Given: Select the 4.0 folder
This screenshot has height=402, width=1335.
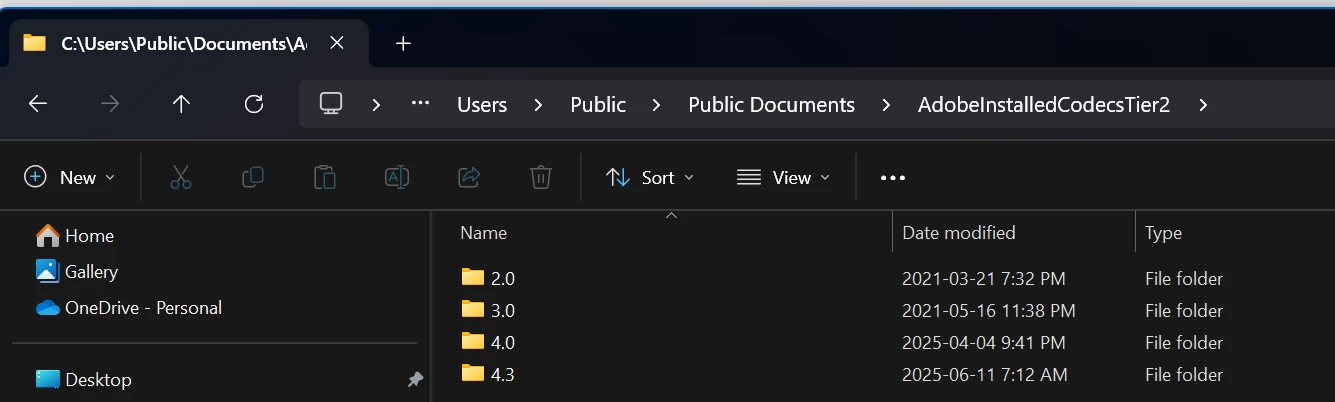Looking at the screenshot, I should (x=489, y=342).
